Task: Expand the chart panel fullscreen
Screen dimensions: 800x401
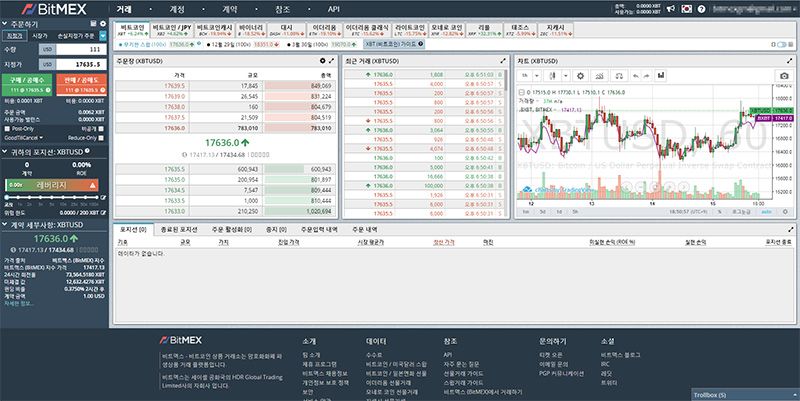Action: [790, 61]
